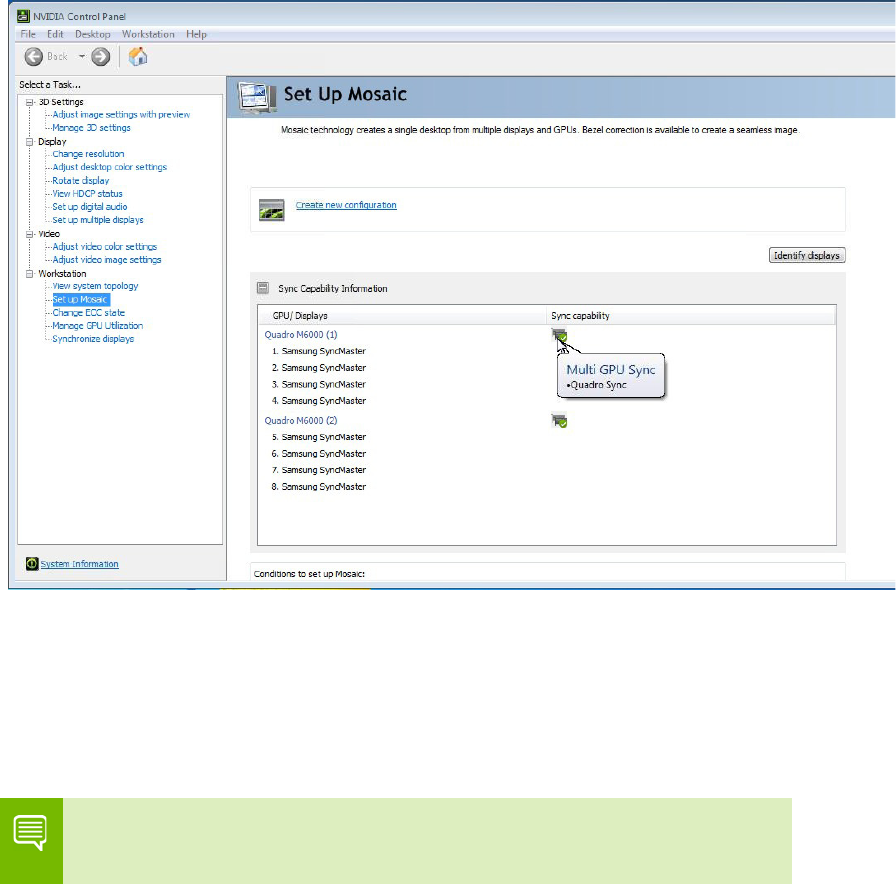Screen dimensions: 896x884
Task: Click the Workstation category label in tree
Action: tap(62, 274)
